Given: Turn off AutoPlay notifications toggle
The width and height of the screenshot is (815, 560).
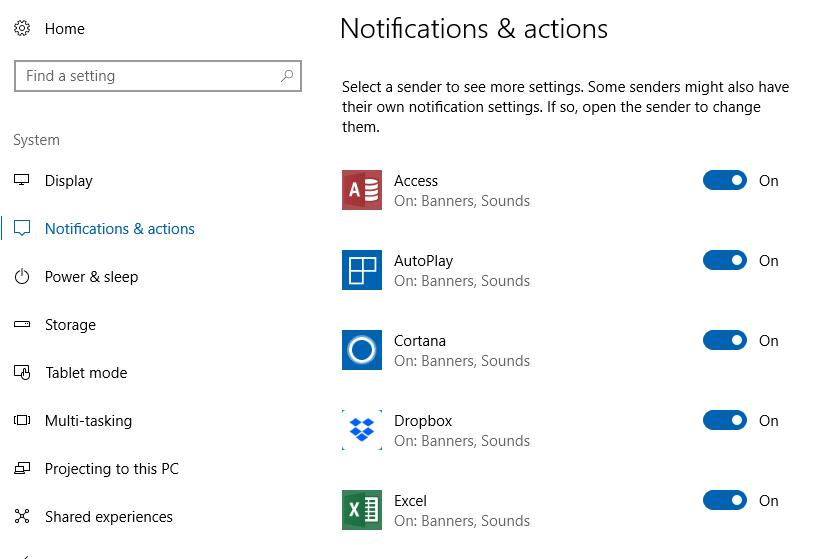Looking at the screenshot, I should [725, 261].
